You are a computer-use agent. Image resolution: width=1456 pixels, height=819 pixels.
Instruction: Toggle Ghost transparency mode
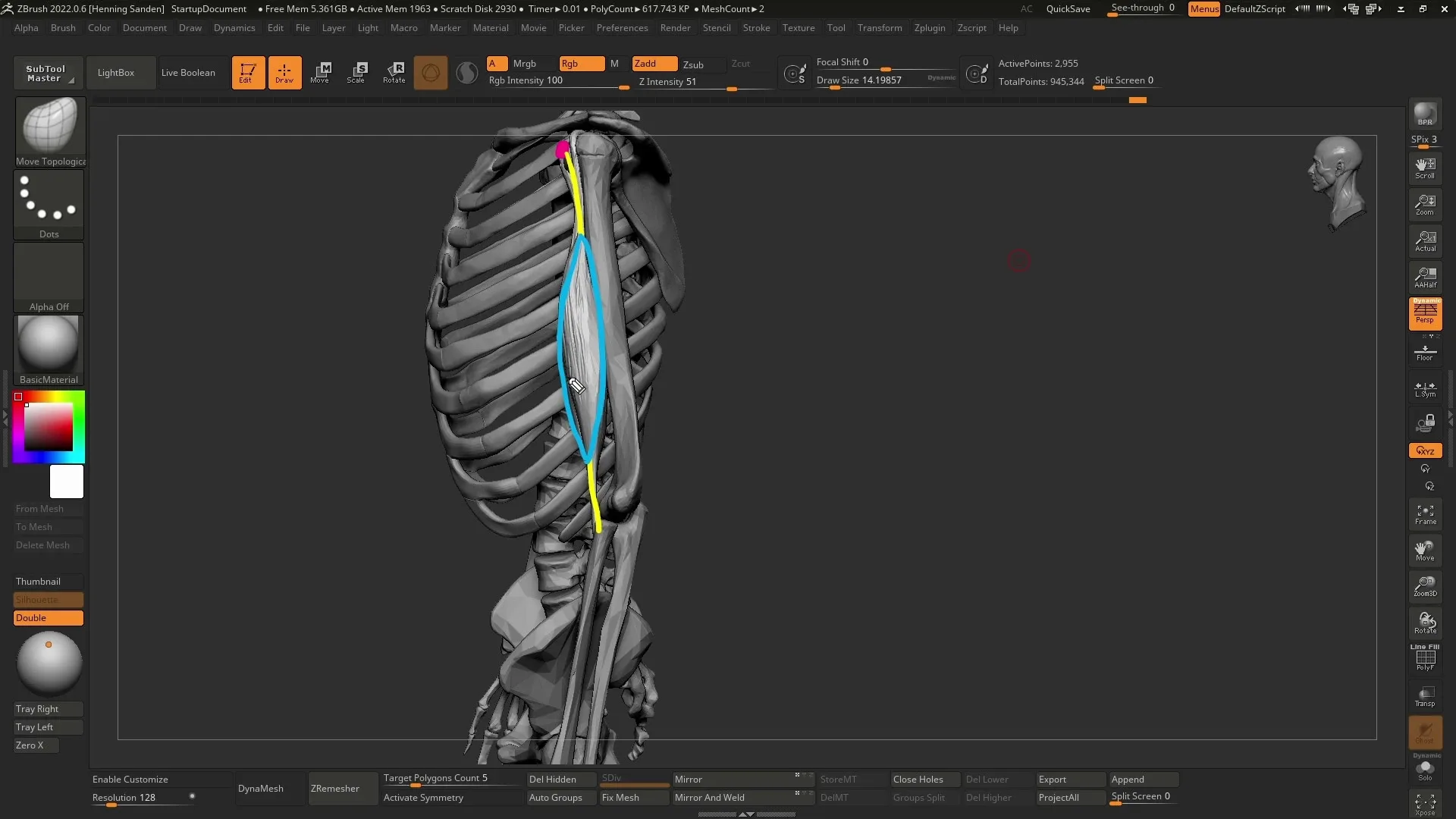click(1425, 733)
